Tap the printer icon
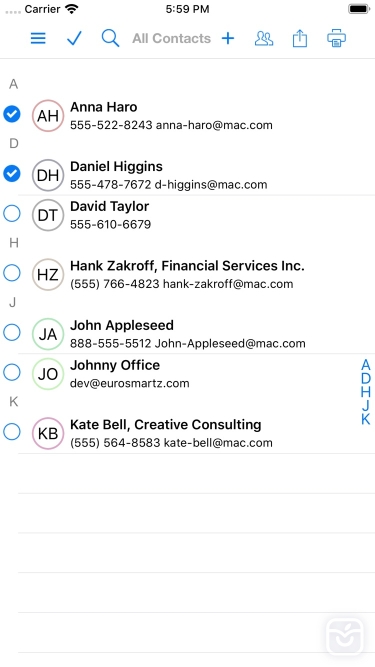Screen dimensions: 375x667 pyautogui.click(x=336, y=38)
